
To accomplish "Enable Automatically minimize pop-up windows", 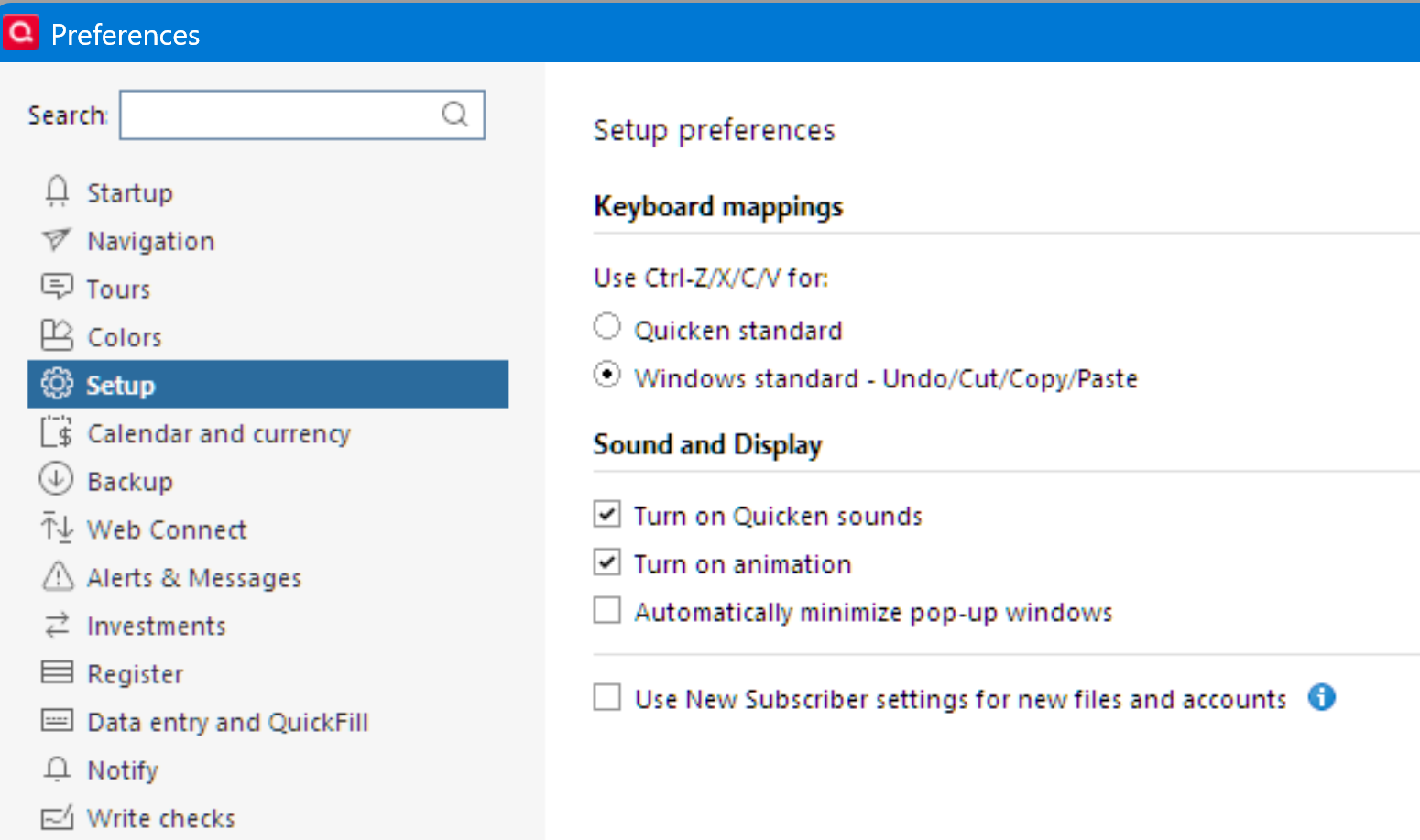I will pyautogui.click(x=606, y=610).
